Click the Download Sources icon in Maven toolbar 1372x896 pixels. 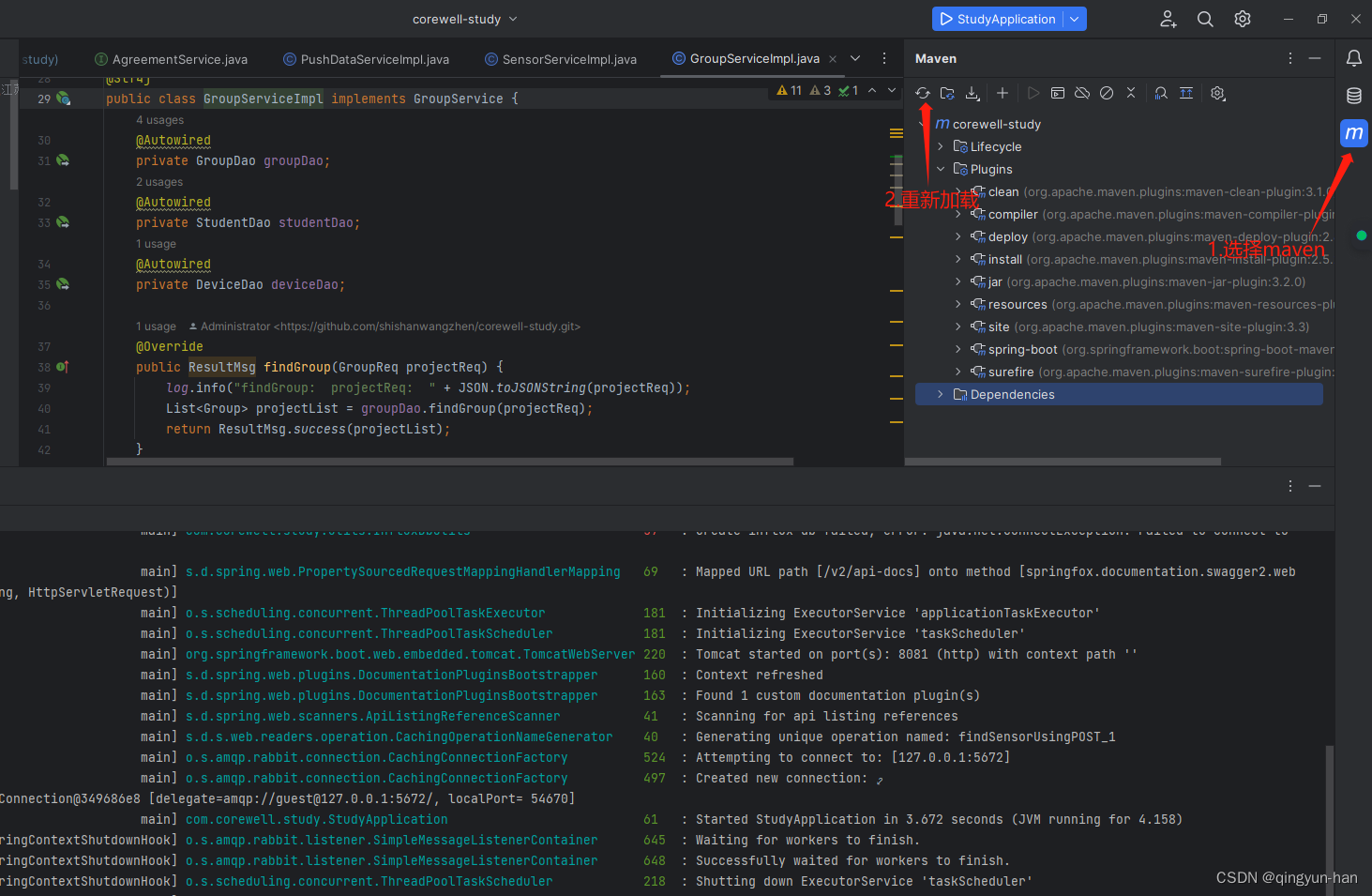972,93
